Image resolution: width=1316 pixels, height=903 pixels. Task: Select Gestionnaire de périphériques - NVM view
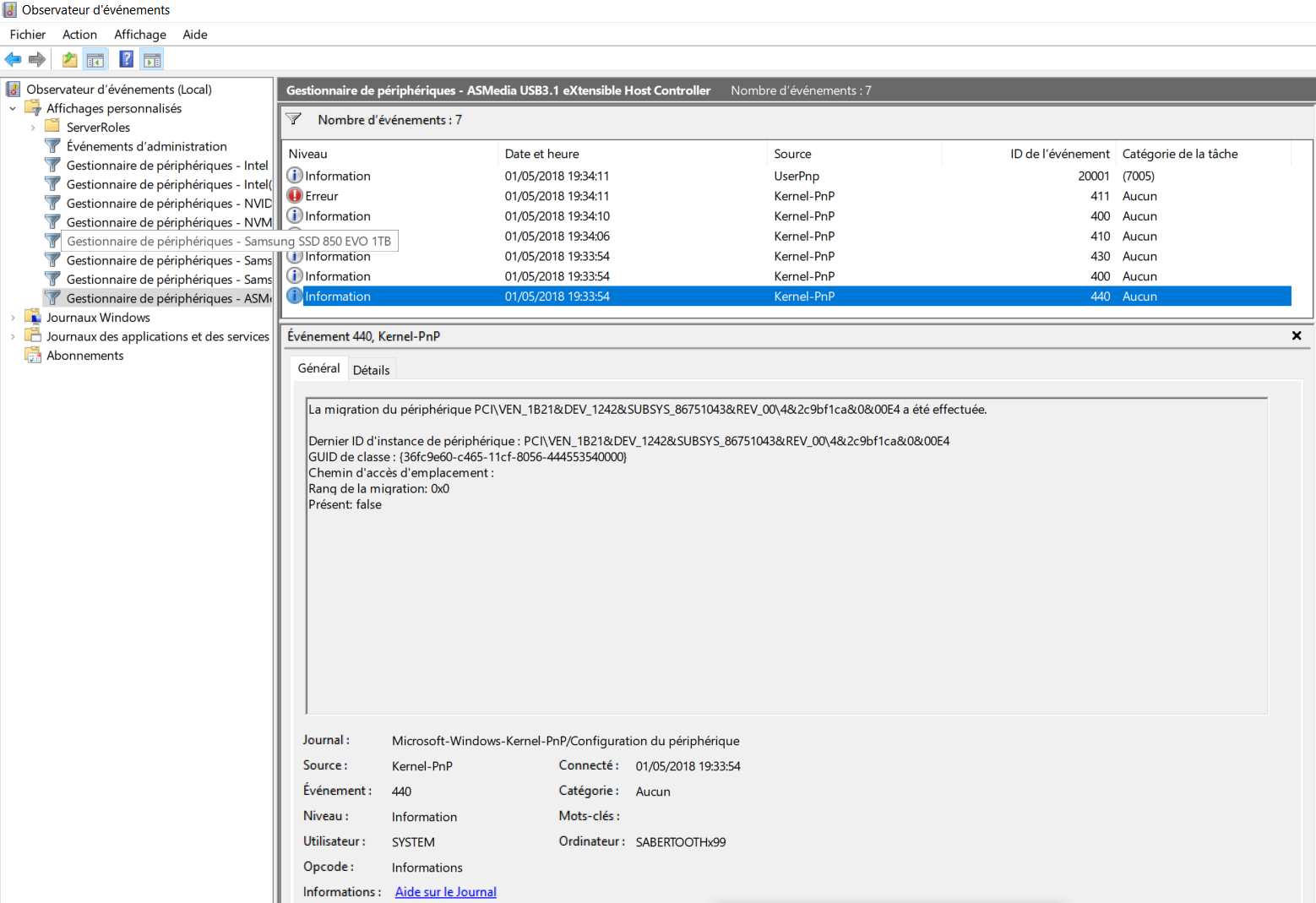[169, 222]
